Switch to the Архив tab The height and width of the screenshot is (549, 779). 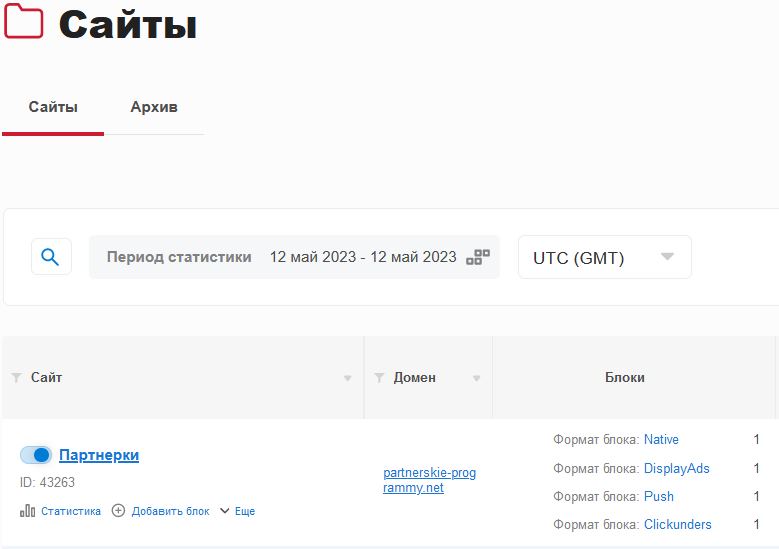click(154, 107)
